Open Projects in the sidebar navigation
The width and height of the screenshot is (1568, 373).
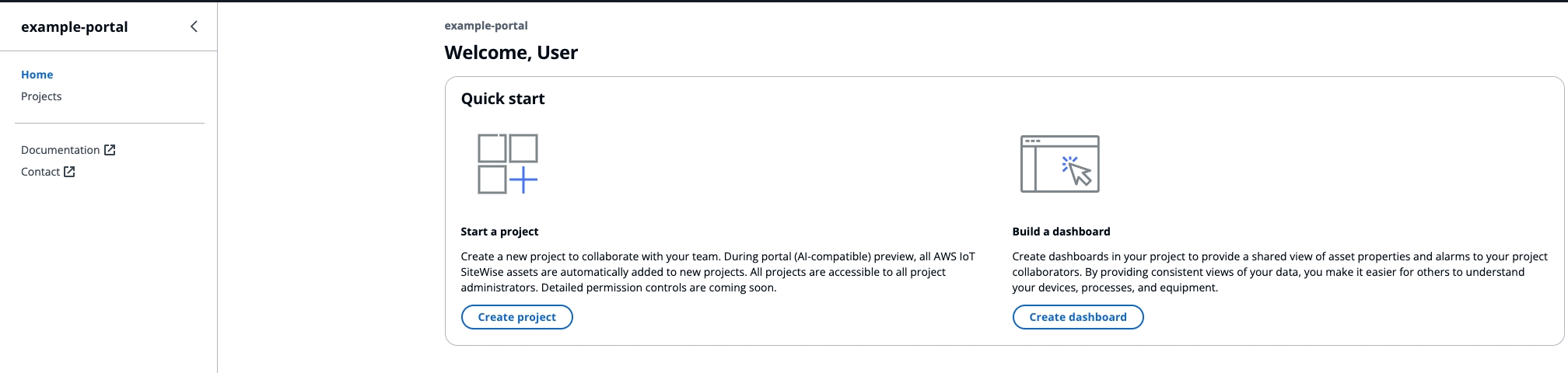tap(41, 96)
